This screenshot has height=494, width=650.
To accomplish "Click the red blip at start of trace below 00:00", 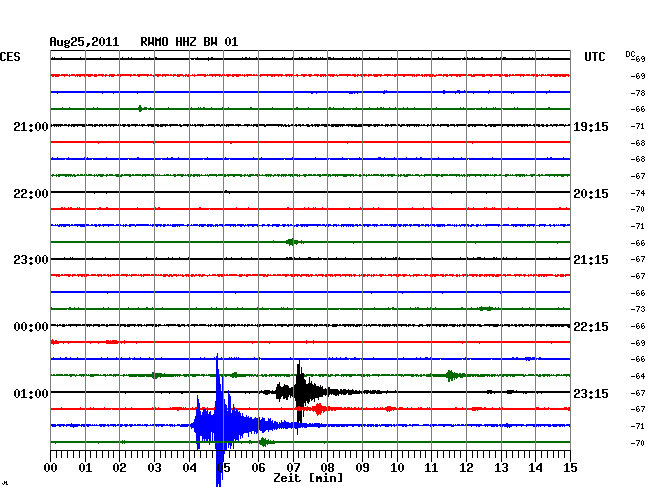I will (54, 342).
